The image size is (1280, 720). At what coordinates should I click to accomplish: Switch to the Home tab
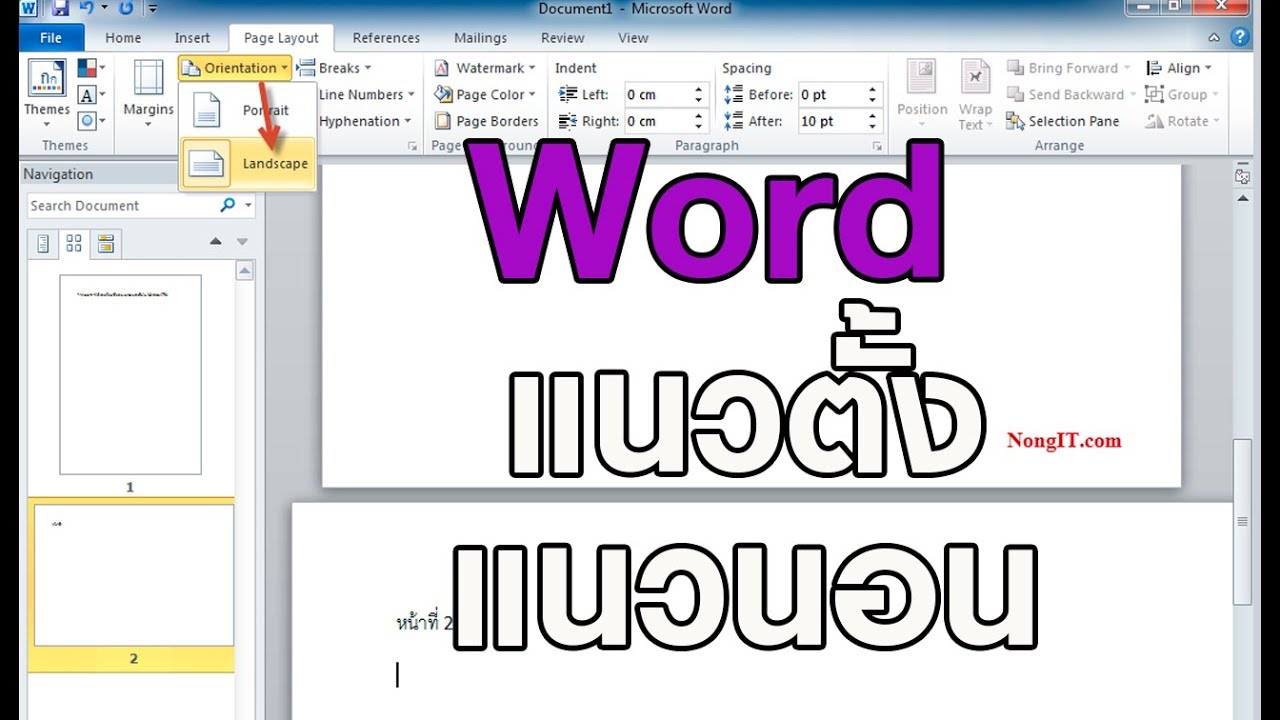click(x=123, y=38)
